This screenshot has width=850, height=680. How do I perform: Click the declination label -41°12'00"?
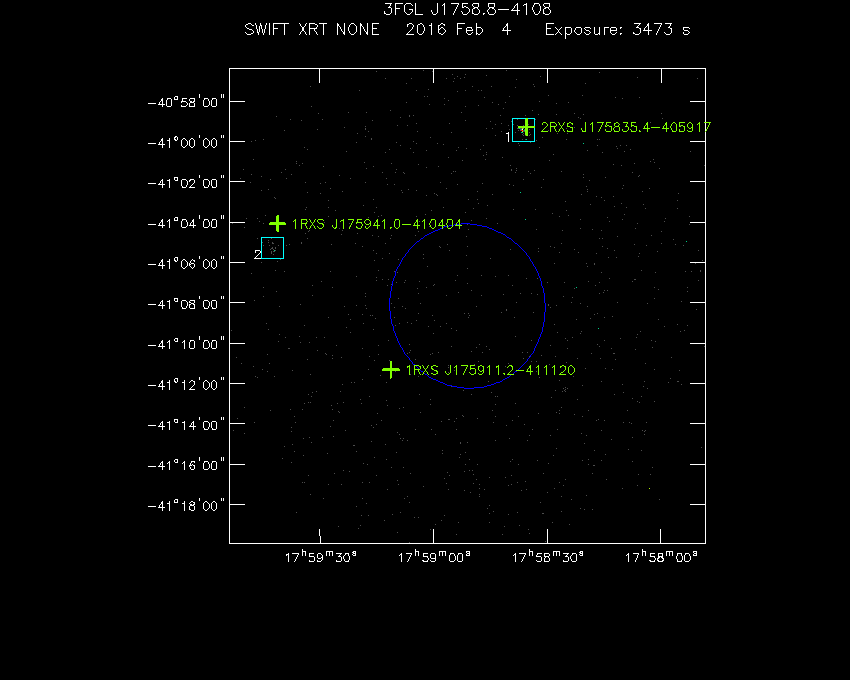[x=186, y=384]
